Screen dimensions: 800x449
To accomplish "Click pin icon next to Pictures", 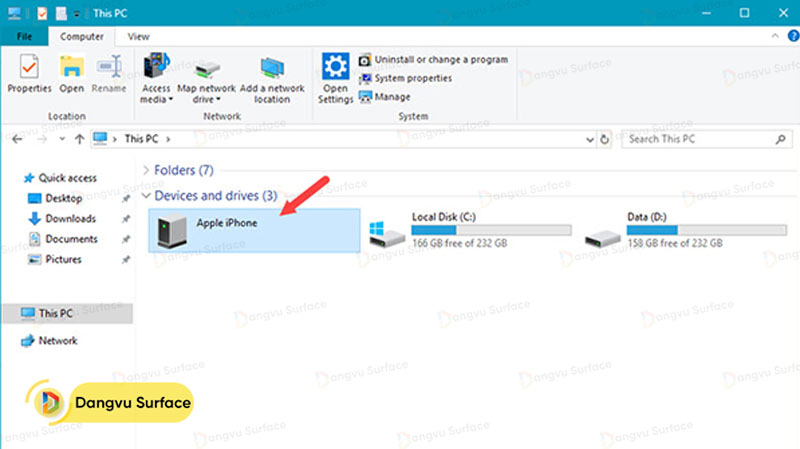I will click(x=126, y=260).
